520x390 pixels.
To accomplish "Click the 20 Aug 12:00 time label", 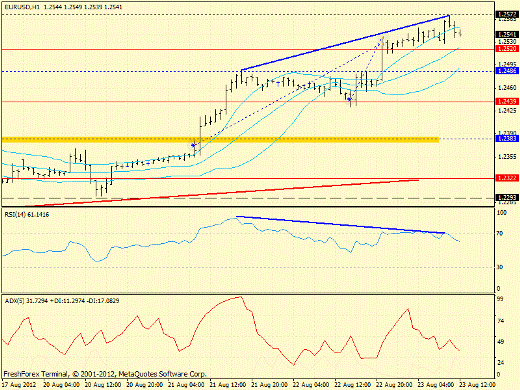I will [x=103, y=385].
